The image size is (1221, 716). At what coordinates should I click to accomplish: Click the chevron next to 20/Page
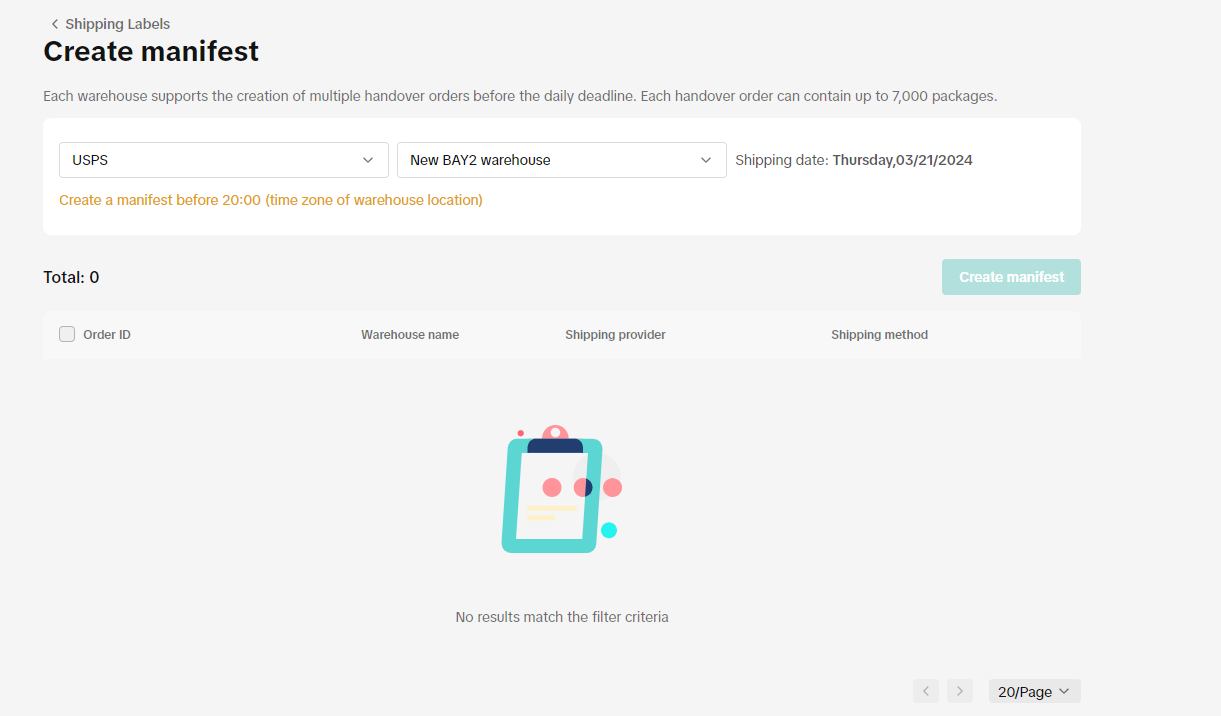pyautogui.click(x=1064, y=691)
